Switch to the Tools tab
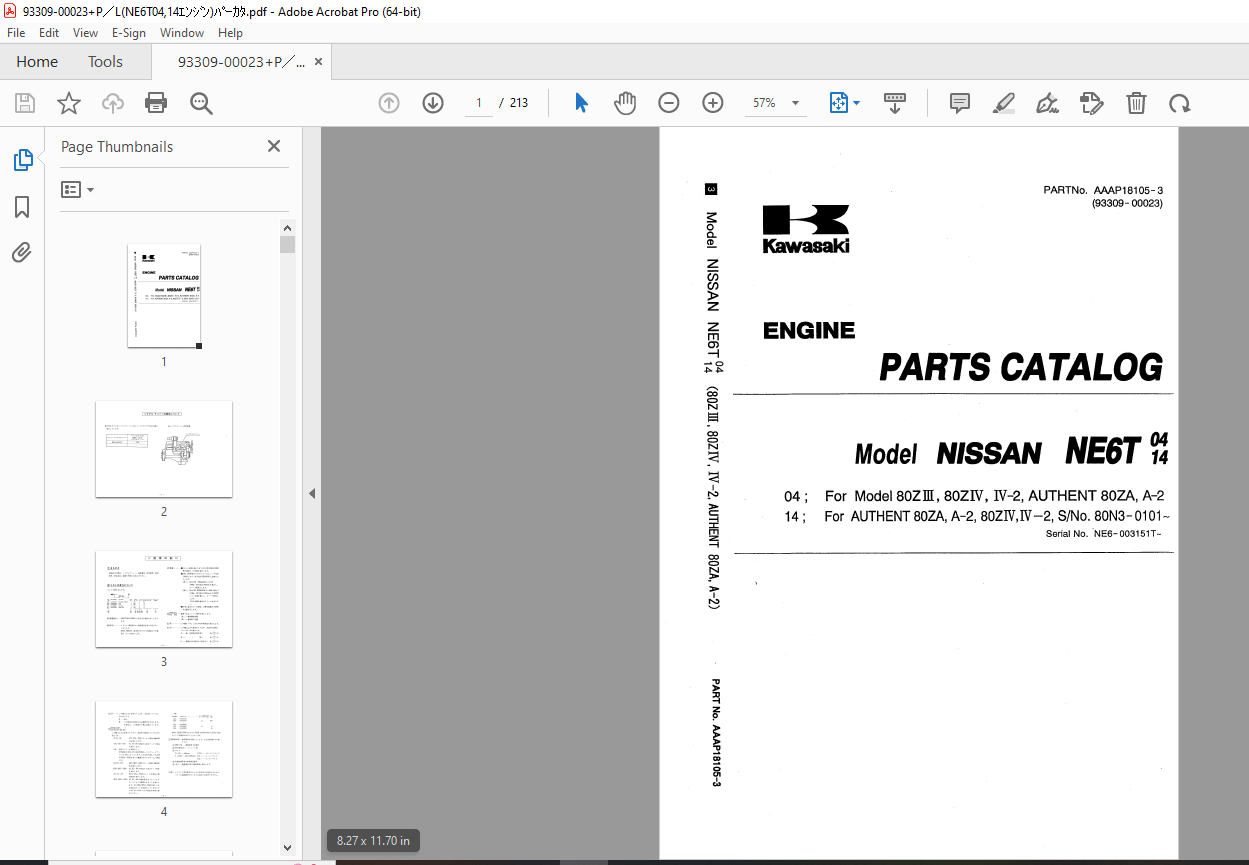The image size is (1249, 865). click(x=105, y=62)
